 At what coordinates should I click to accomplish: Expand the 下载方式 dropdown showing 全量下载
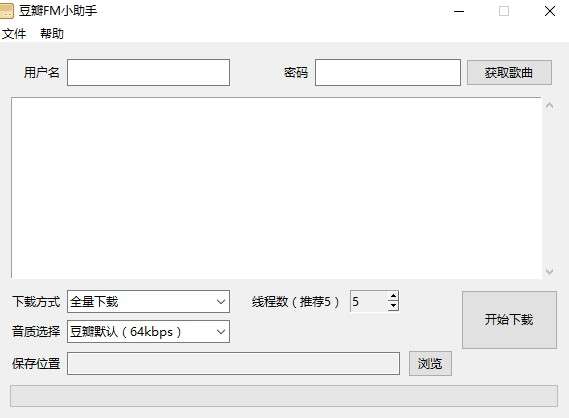point(148,302)
